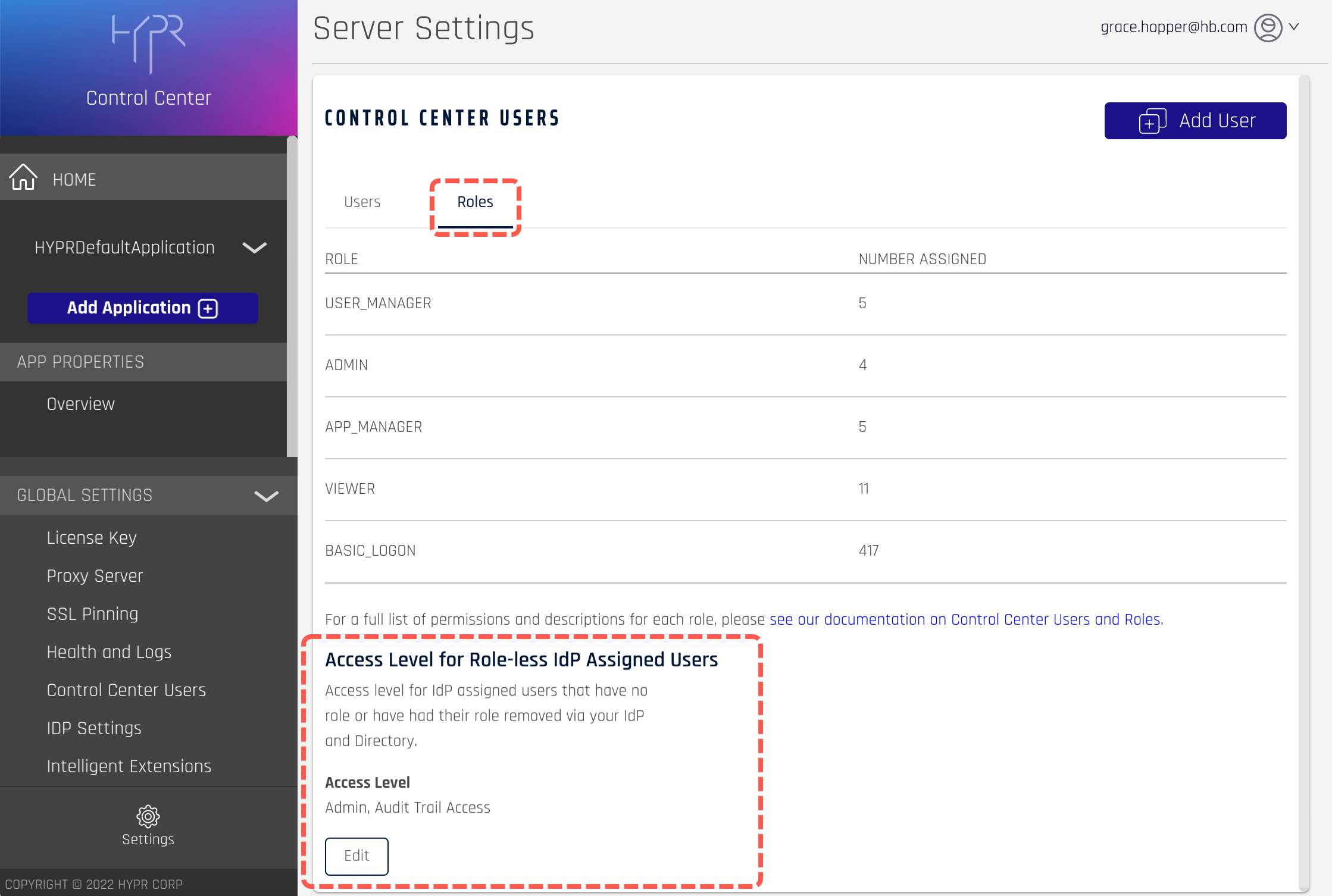Viewport: 1332px width, 896px height.
Task: Go to Proxy Server settings
Action: point(95,576)
